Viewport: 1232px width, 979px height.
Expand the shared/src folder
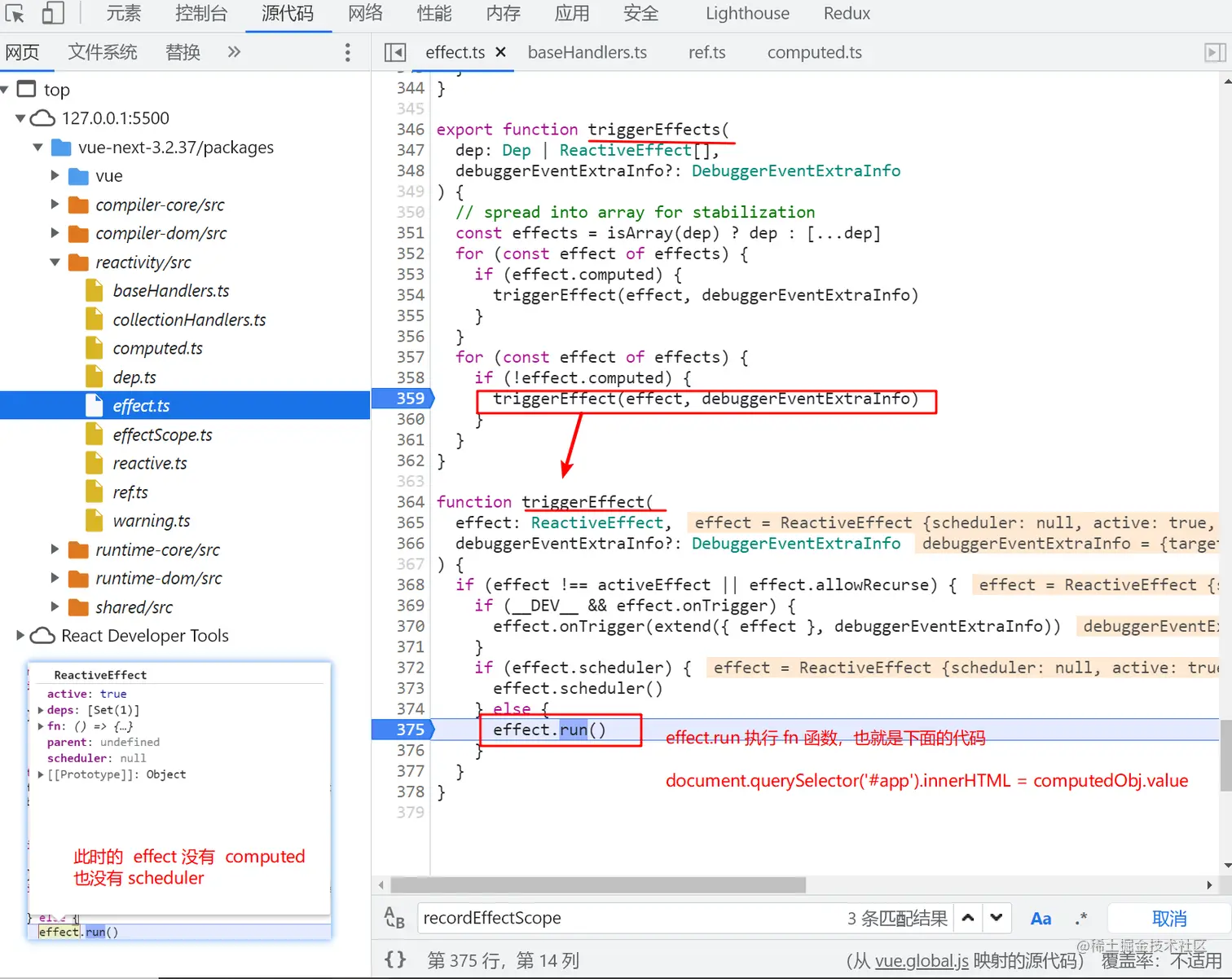click(55, 606)
